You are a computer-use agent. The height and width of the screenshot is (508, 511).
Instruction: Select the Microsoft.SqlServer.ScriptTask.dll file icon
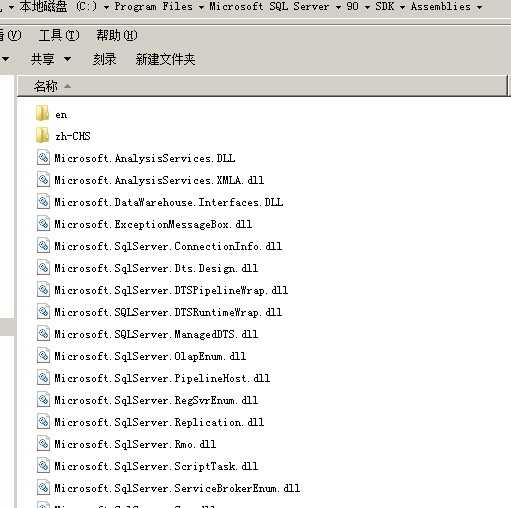43,466
